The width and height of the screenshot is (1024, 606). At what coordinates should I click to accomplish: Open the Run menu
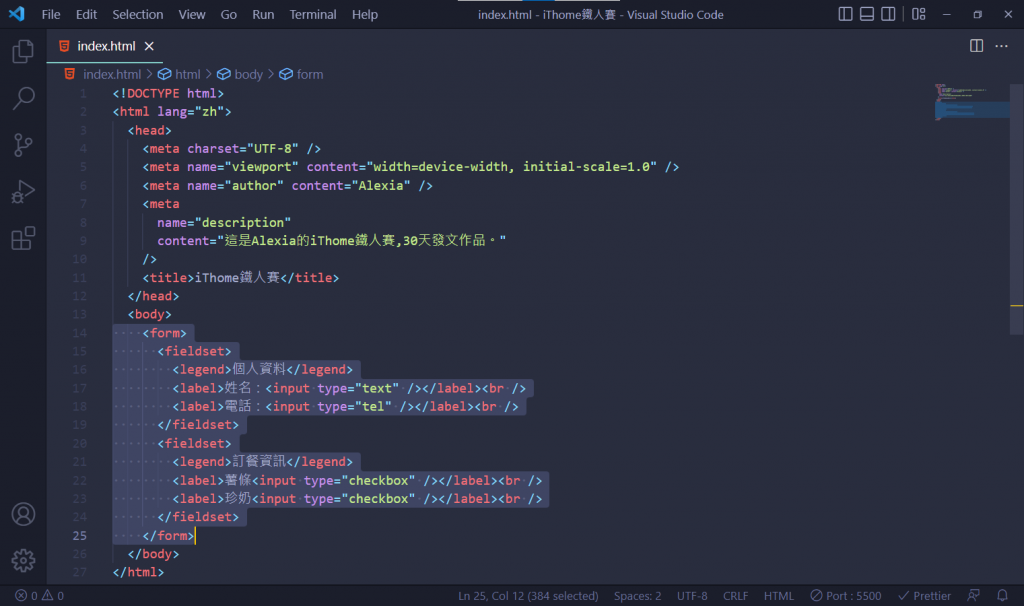[x=263, y=14]
